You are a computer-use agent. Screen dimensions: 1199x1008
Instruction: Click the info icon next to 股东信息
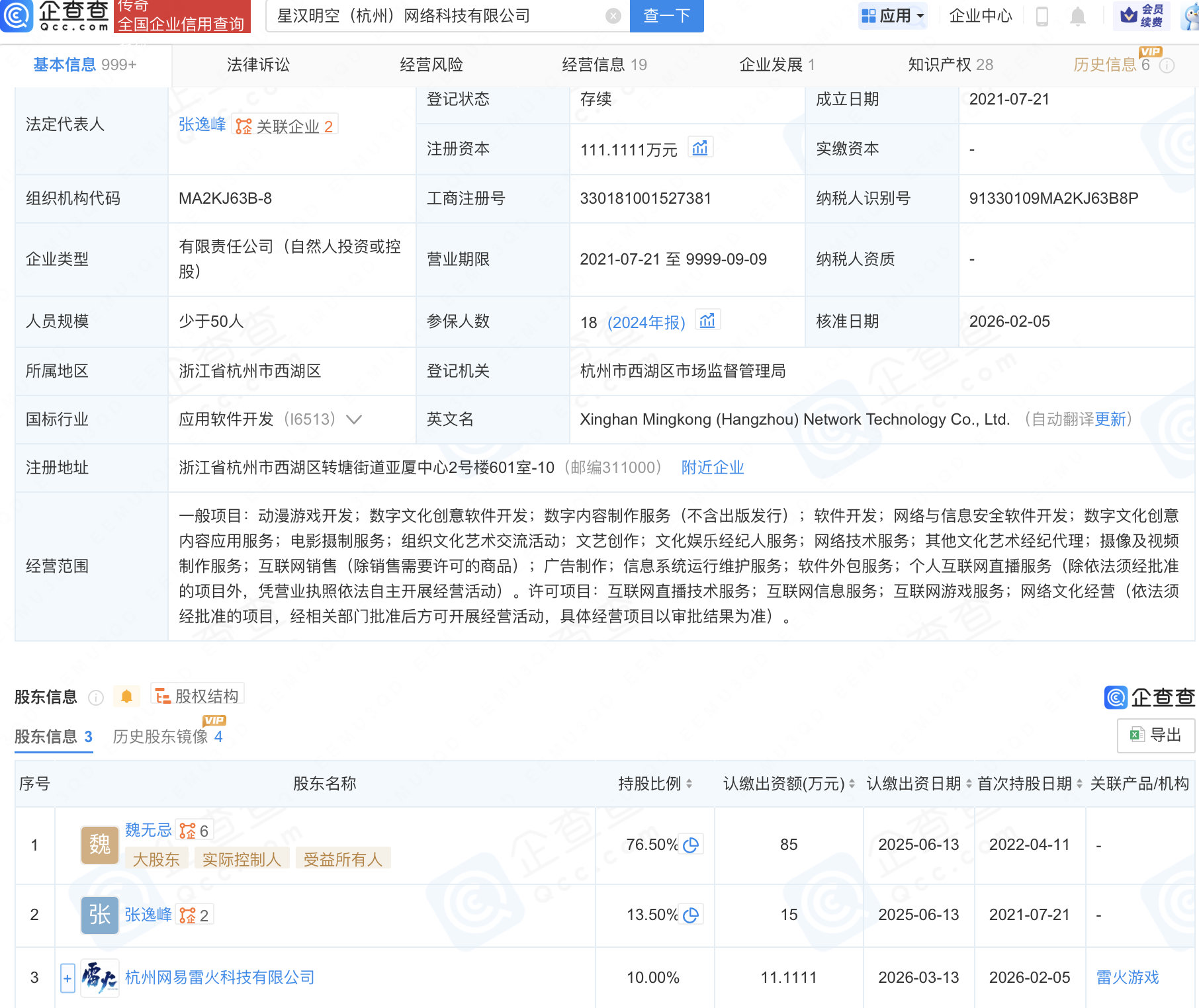pyautogui.click(x=97, y=698)
